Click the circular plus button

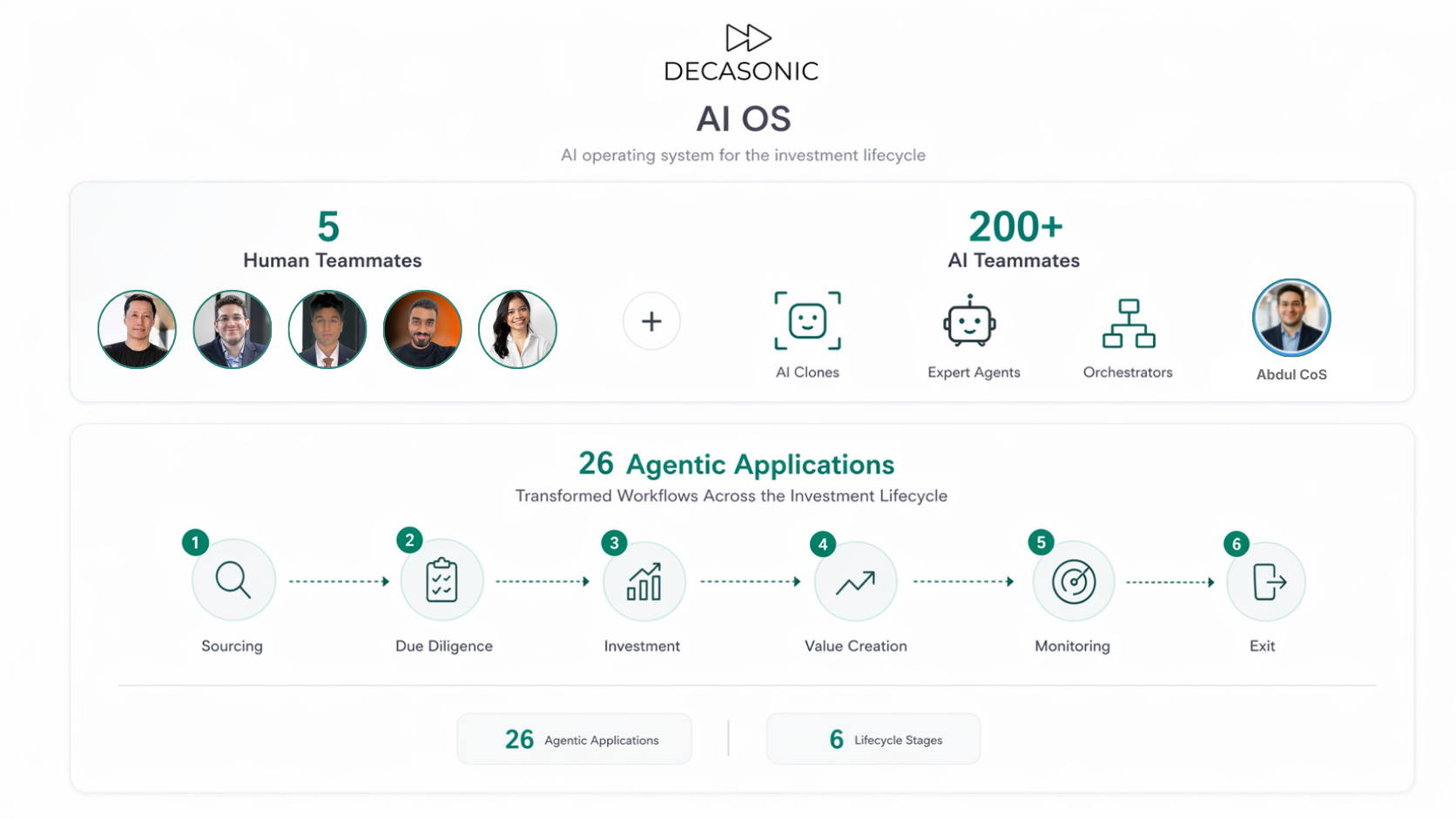[x=651, y=321]
